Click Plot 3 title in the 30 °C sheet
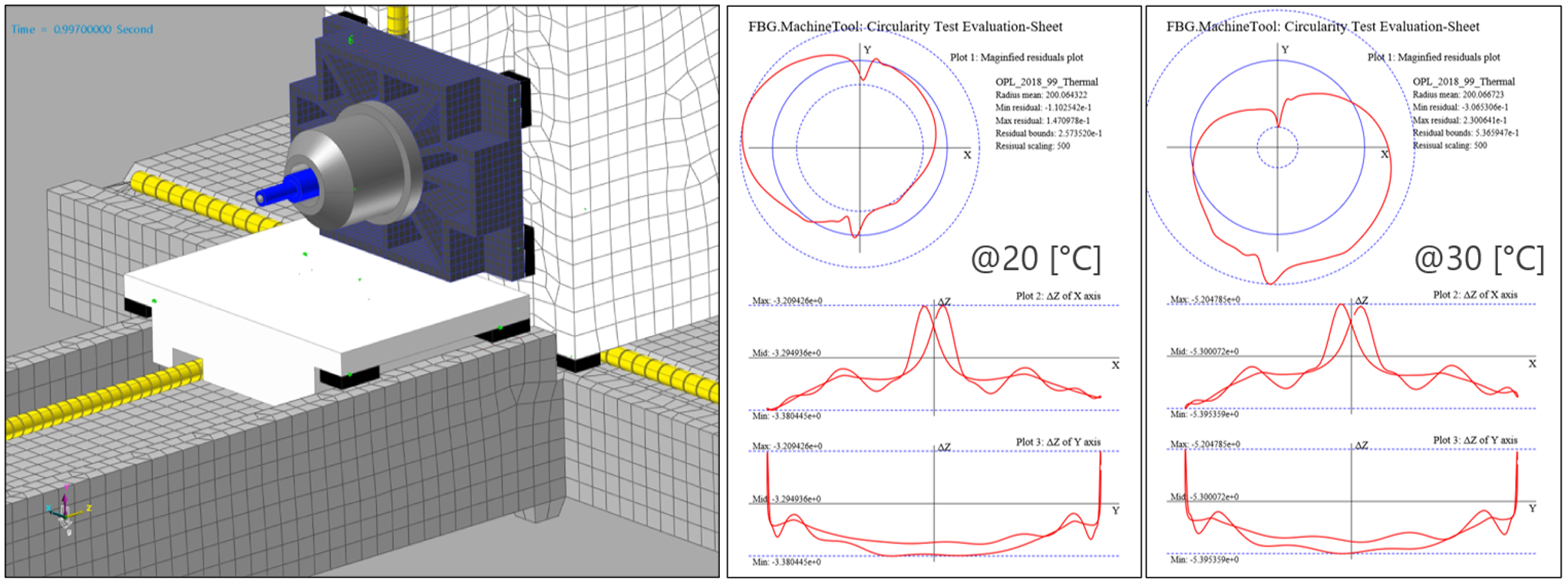 tap(1474, 440)
